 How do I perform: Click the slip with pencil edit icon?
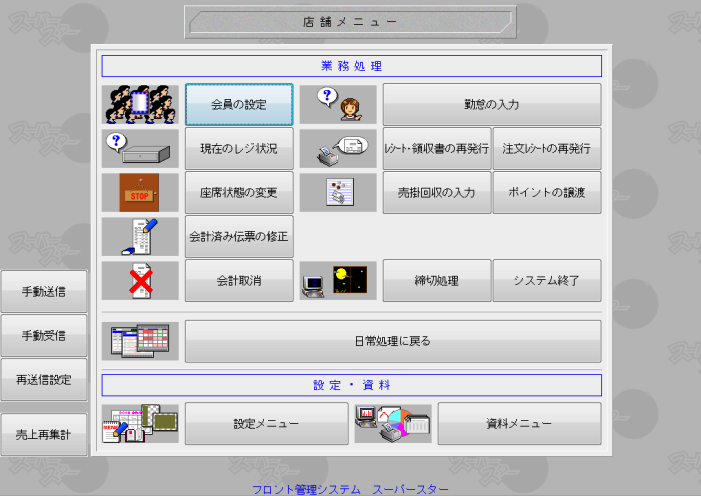click(x=140, y=237)
